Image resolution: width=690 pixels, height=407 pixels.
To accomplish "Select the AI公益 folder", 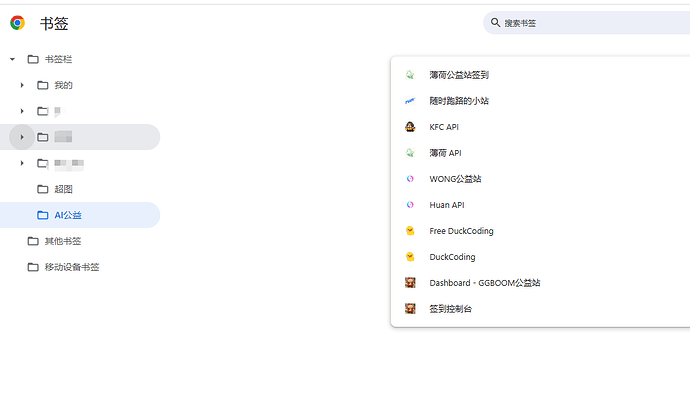I will (x=68, y=215).
